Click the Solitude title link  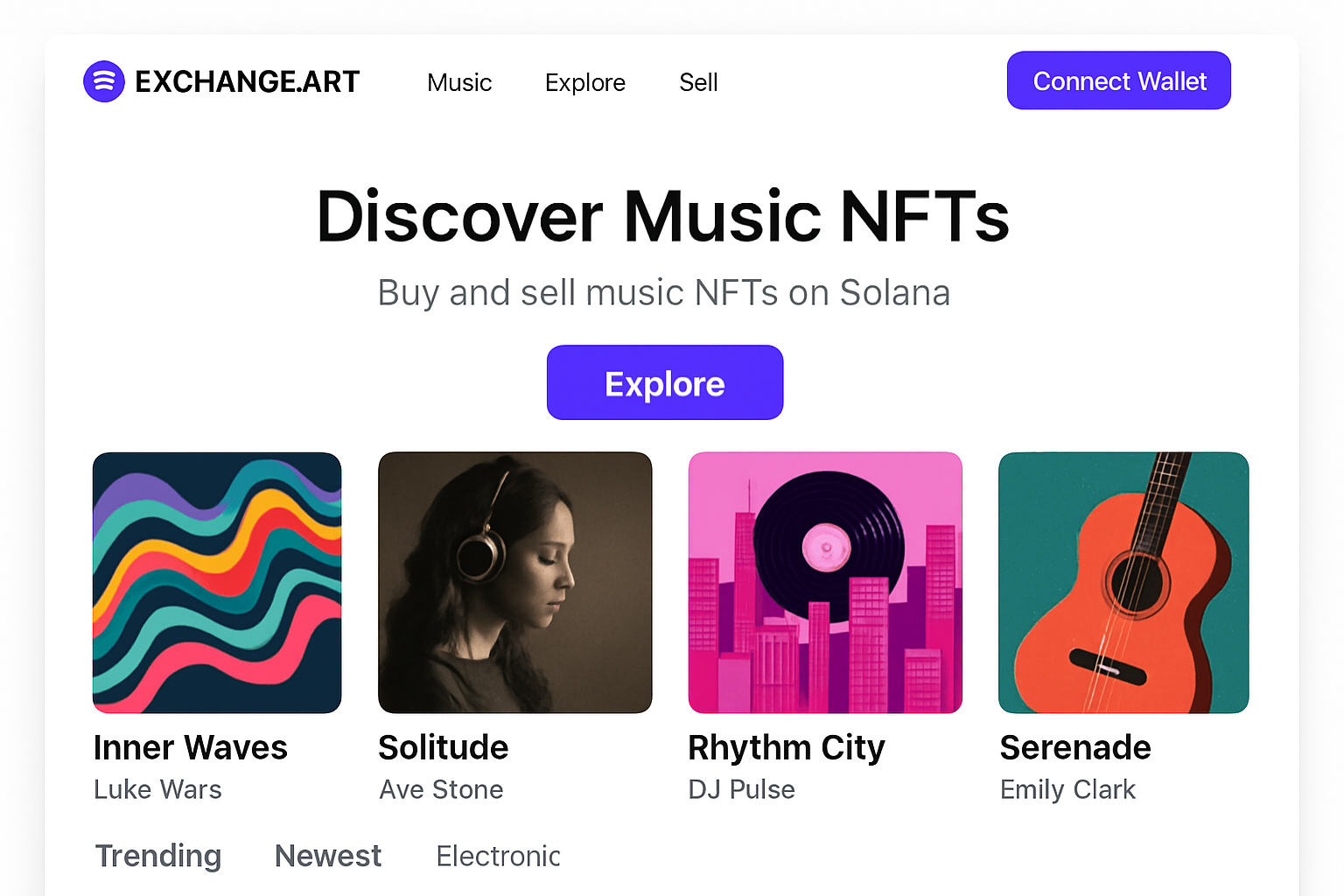pyautogui.click(x=443, y=748)
